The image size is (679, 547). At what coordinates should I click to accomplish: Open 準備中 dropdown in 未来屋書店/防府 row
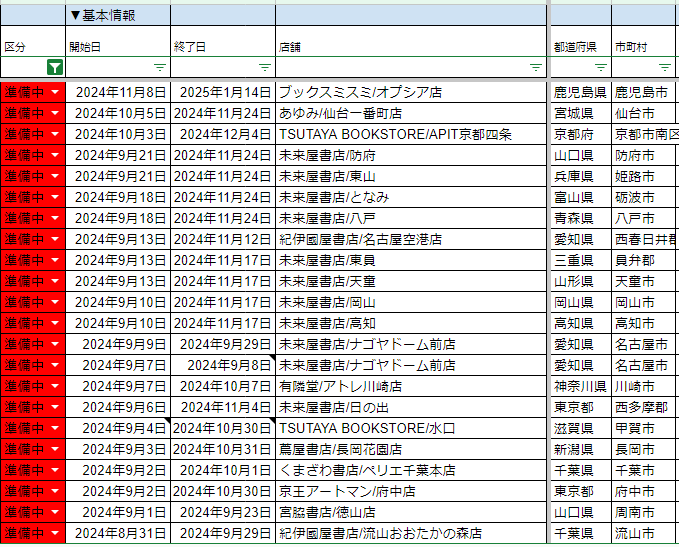55,155
